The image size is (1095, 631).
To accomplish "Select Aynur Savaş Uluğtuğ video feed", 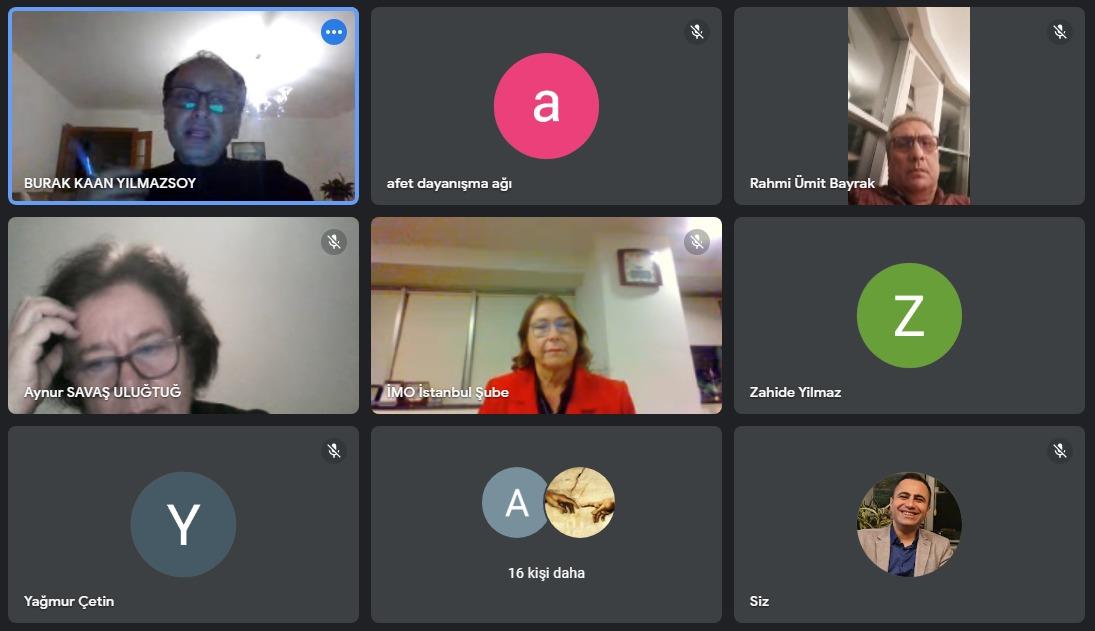I will point(183,316).
